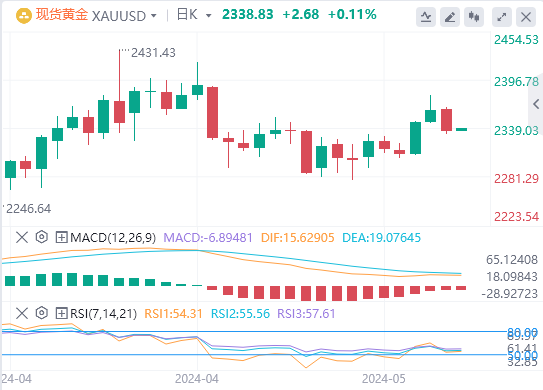The height and width of the screenshot is (390, 543).
Task: Click the MACD(12,26,9) label
Action: (x=113, y=238)
